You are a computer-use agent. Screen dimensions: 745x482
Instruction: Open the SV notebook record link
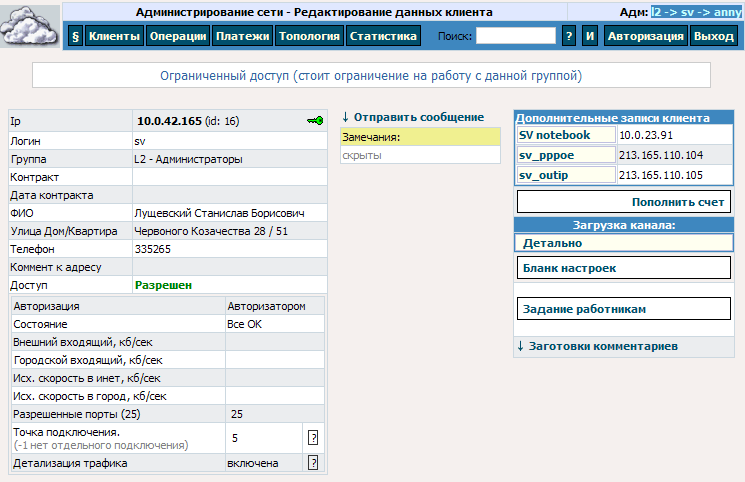tap(554, 135)
